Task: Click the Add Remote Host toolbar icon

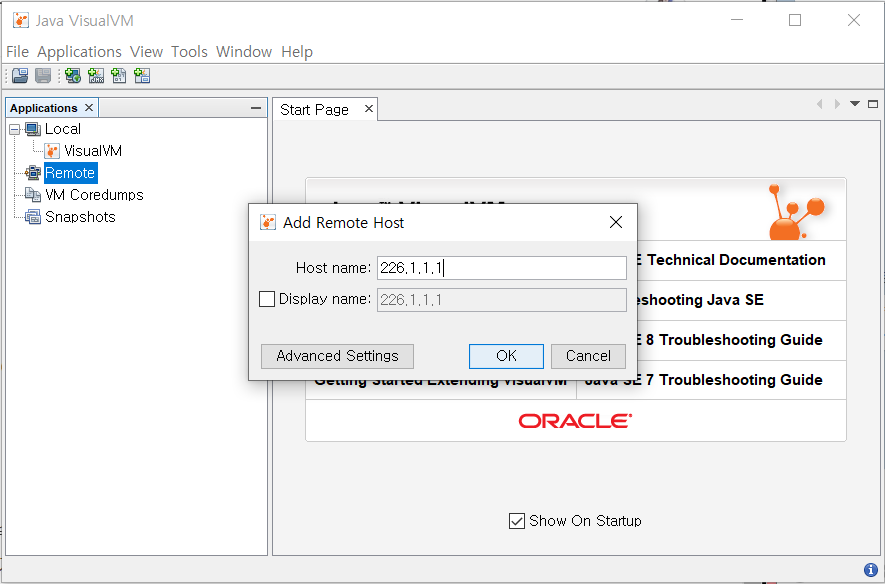Action: [x=73, y=76]
